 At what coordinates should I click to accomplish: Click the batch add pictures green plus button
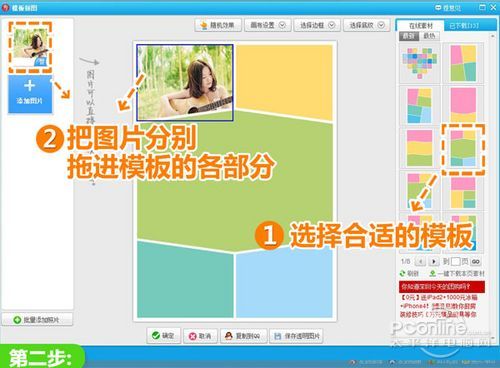click(37, 319)
